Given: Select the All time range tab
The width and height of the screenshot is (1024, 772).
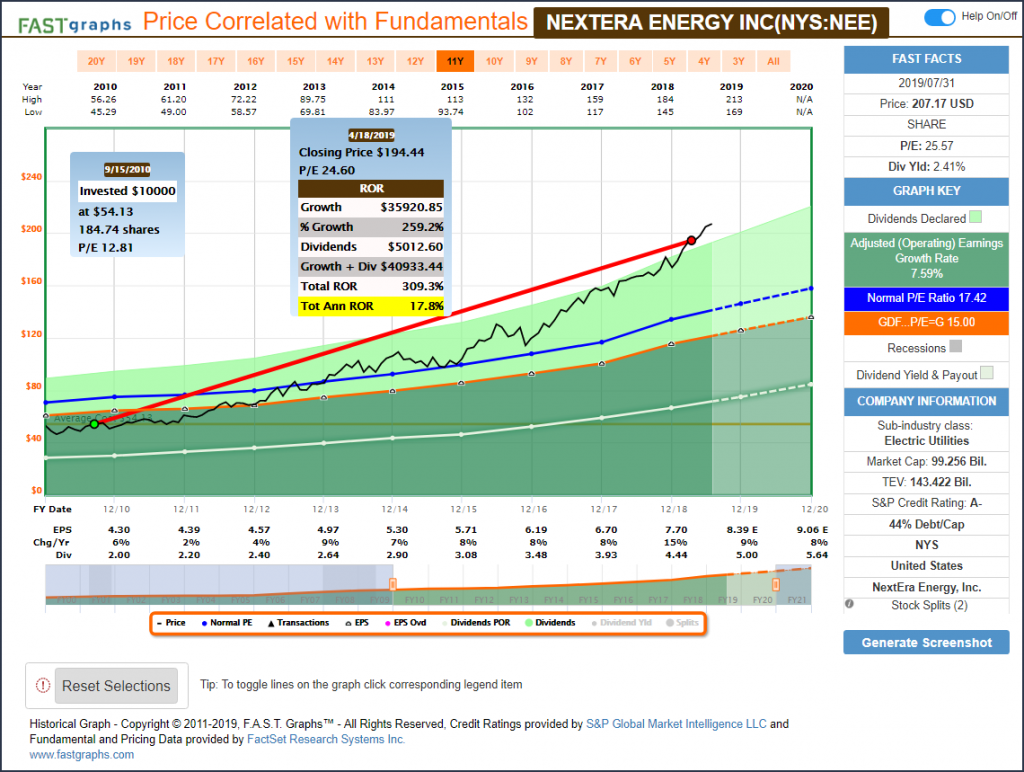Looking at the screenshot, I should (x=773, y=61).
